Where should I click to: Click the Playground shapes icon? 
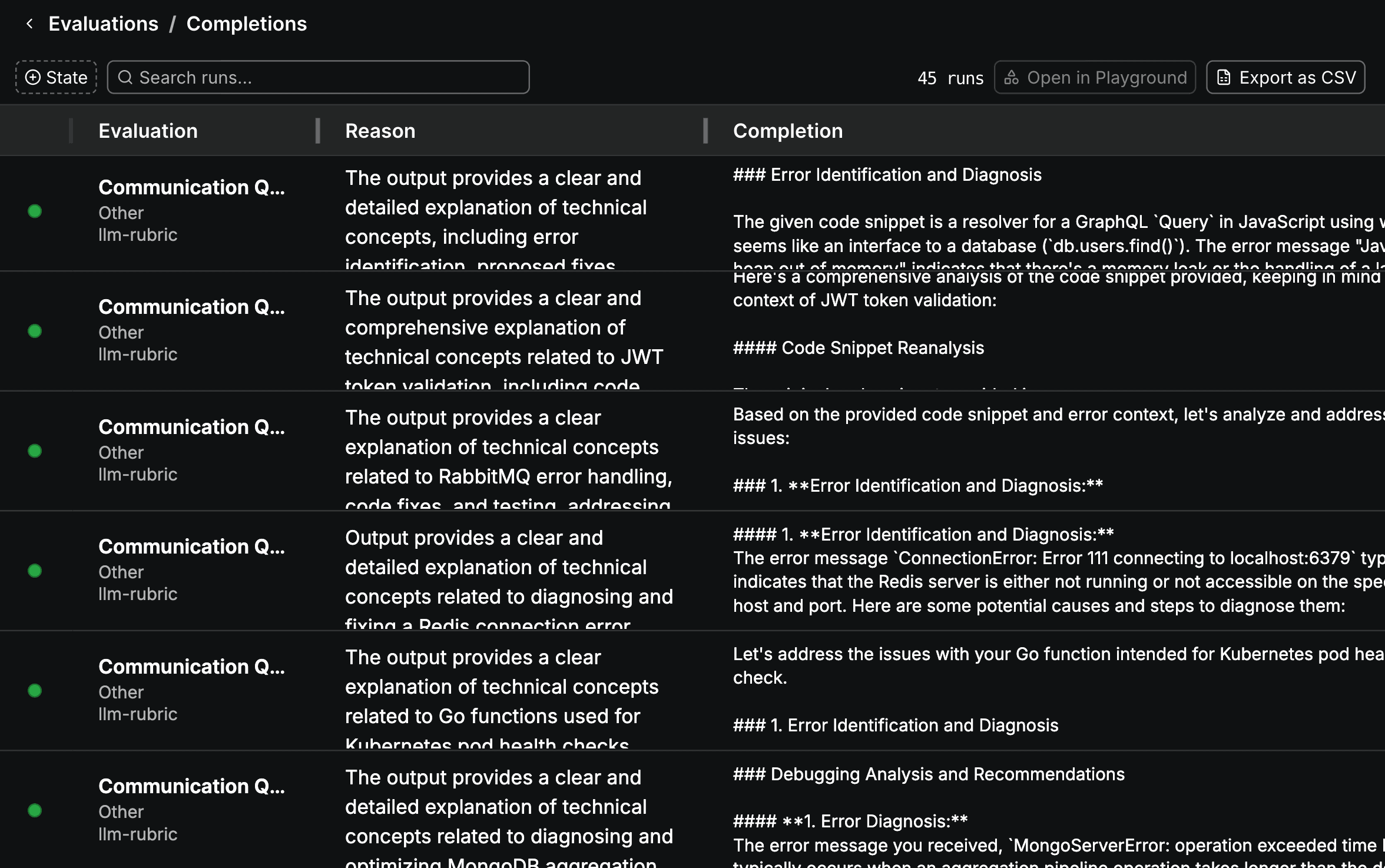(1011, 77)
